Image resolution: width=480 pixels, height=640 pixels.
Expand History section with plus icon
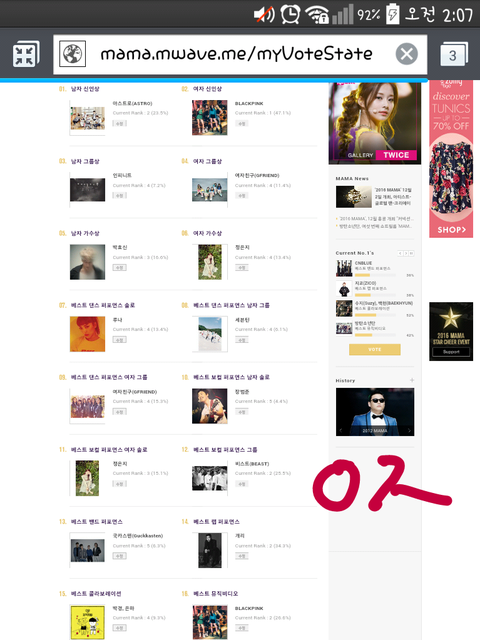412,380
